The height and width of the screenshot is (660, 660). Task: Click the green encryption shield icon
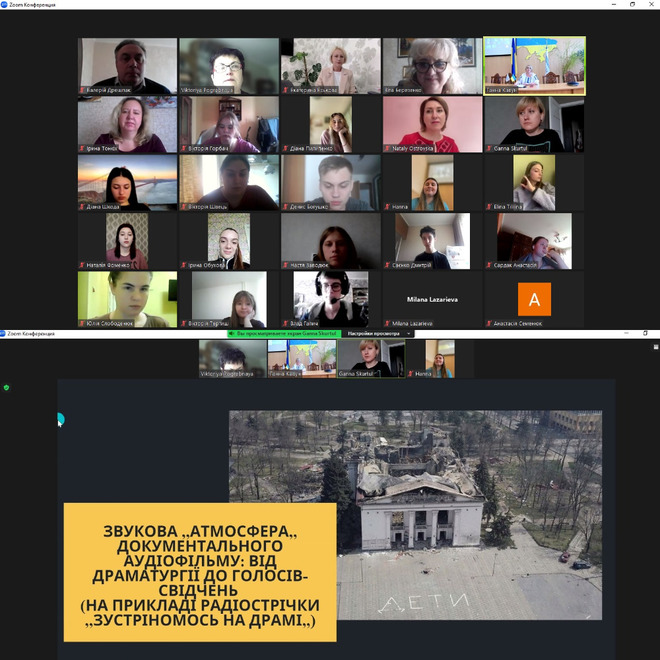6,387
